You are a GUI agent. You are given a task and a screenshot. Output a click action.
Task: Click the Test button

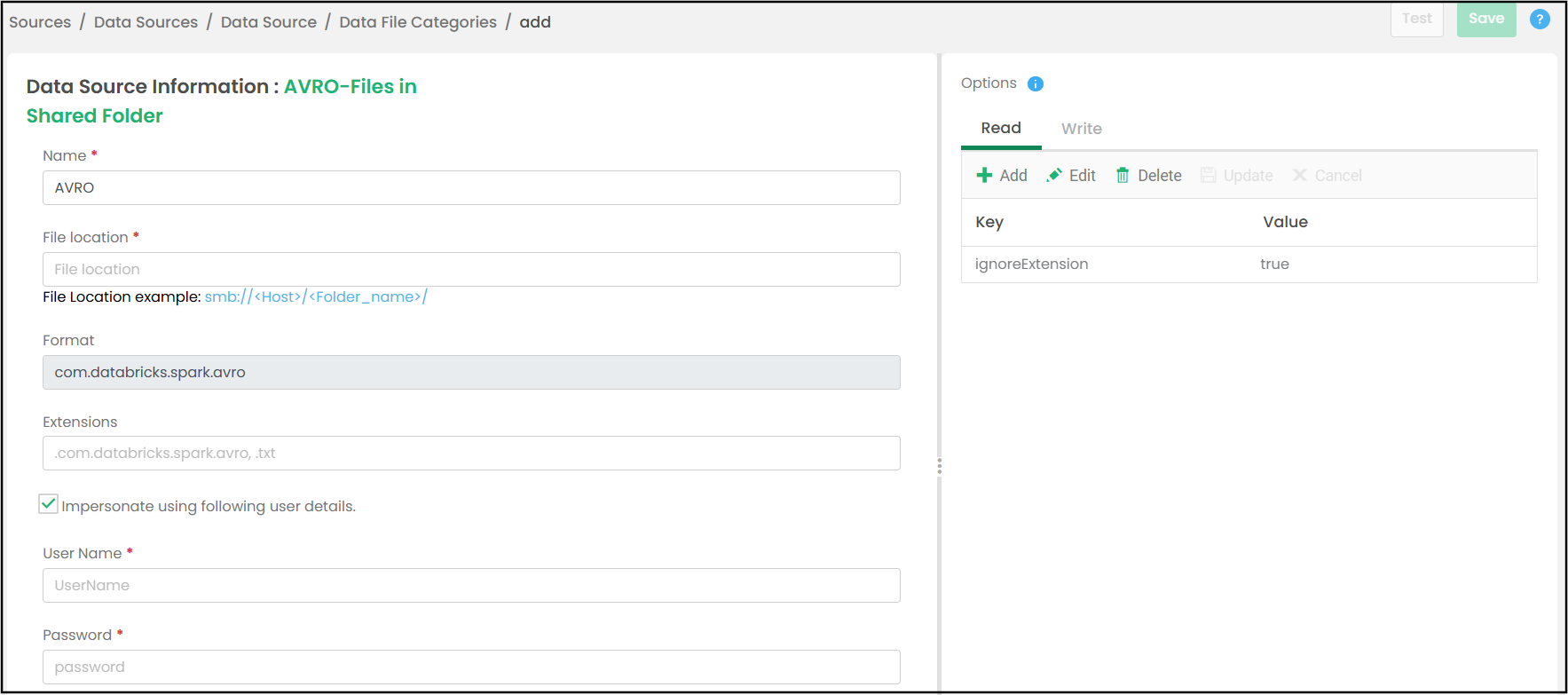1417,19
